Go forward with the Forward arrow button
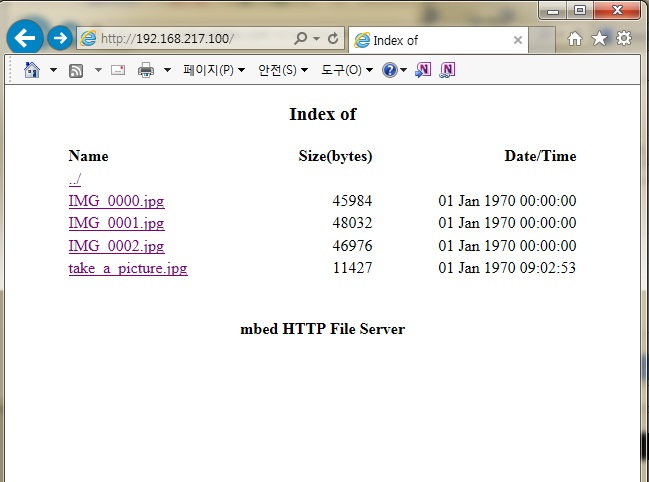 [x=60, y=38]
